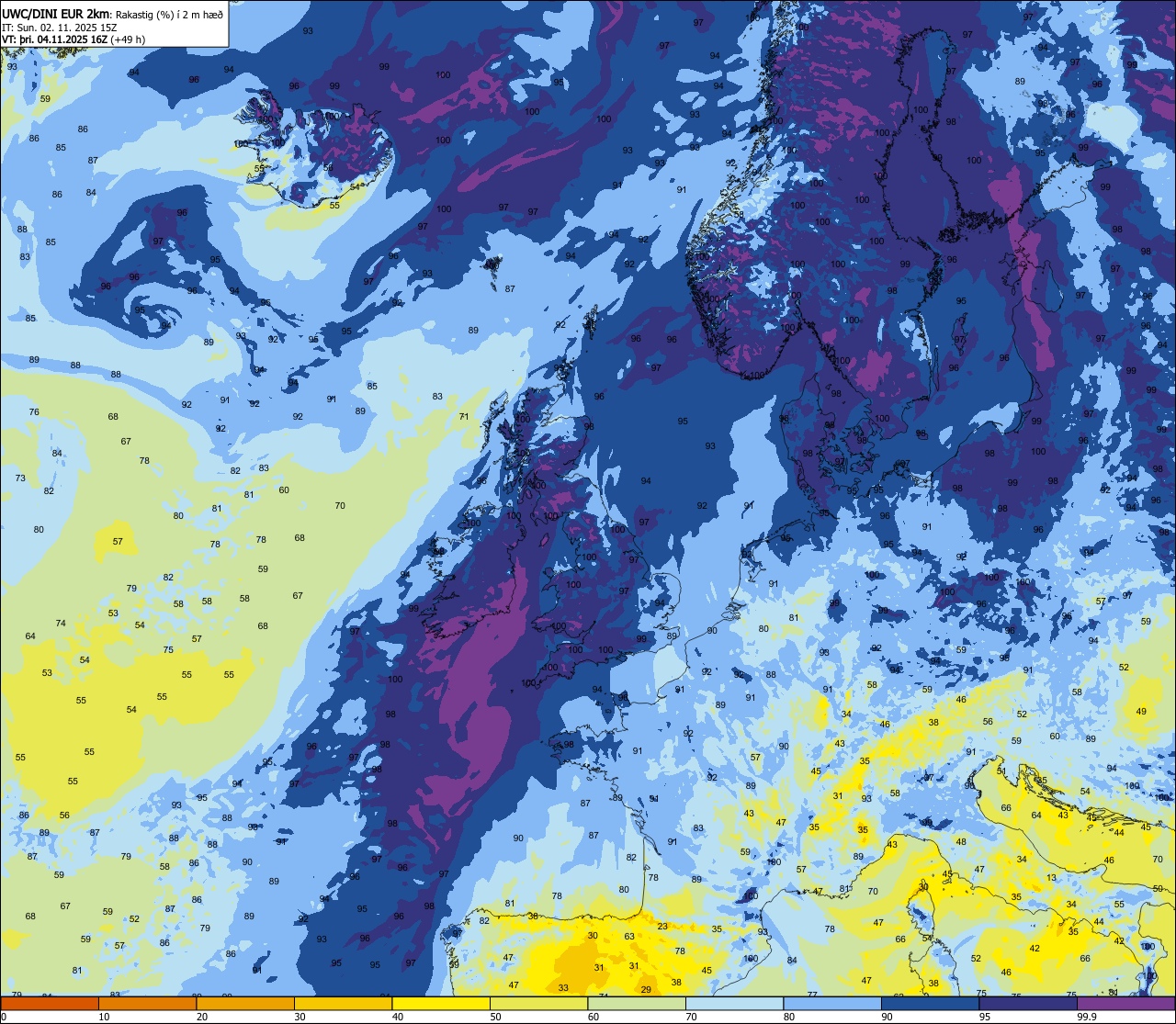1176x1024 pixels.
Task: Click the 'IT: Sun. 02. 11. 2025 15Z' line
Action: click(x=59, y=27)
